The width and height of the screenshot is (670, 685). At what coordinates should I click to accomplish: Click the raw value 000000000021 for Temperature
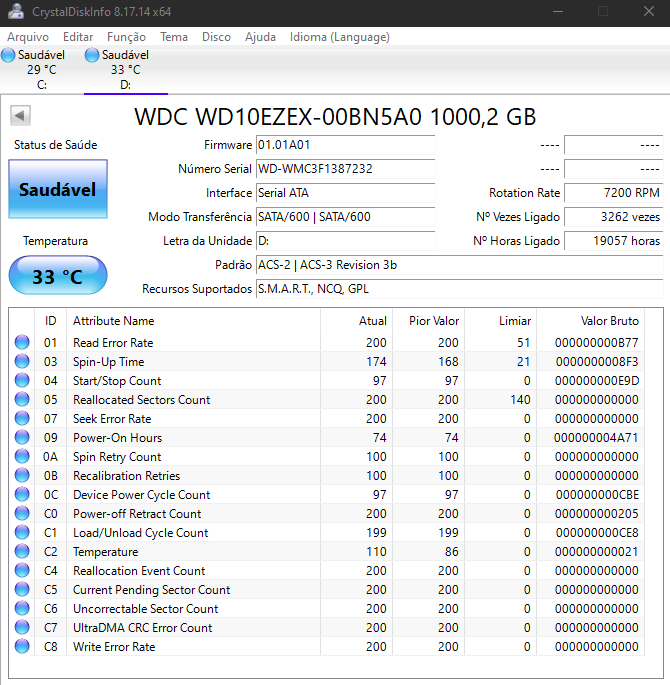pos(596,551)
